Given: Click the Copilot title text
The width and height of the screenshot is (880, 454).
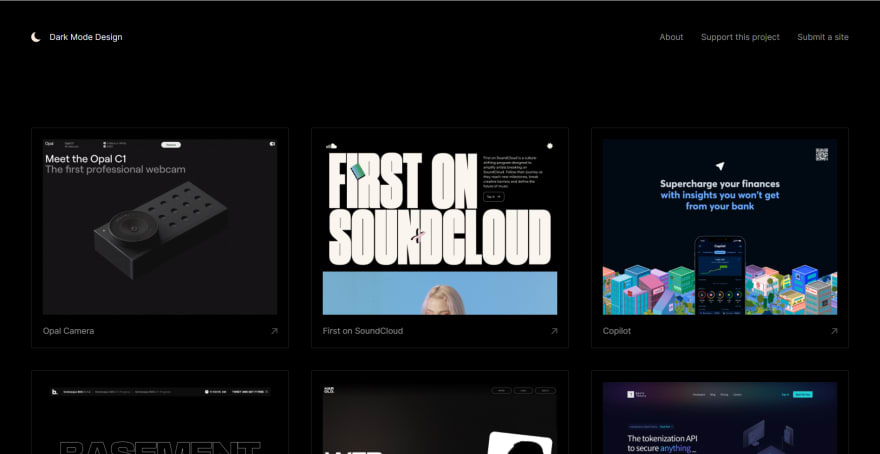Looking at the screenshot, I should (617, 331).
